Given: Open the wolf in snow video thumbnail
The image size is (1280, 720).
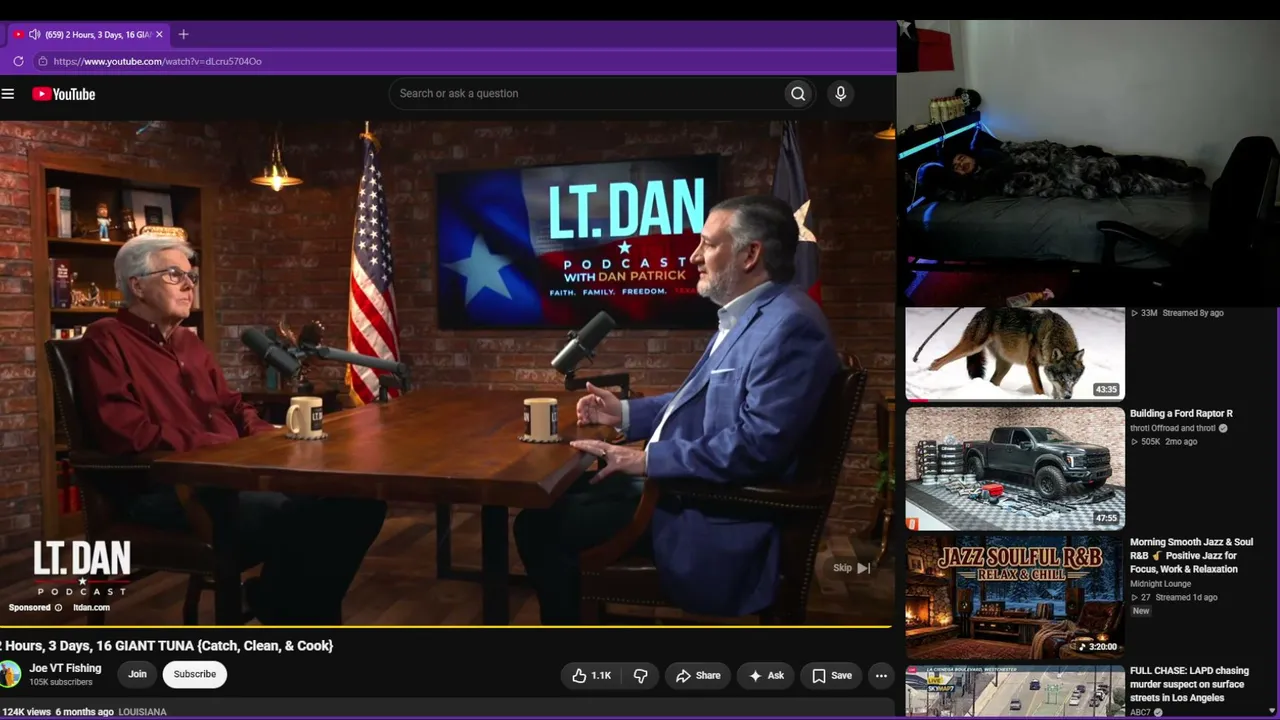Looking at the screenshot, I should tap(1015, 354).
